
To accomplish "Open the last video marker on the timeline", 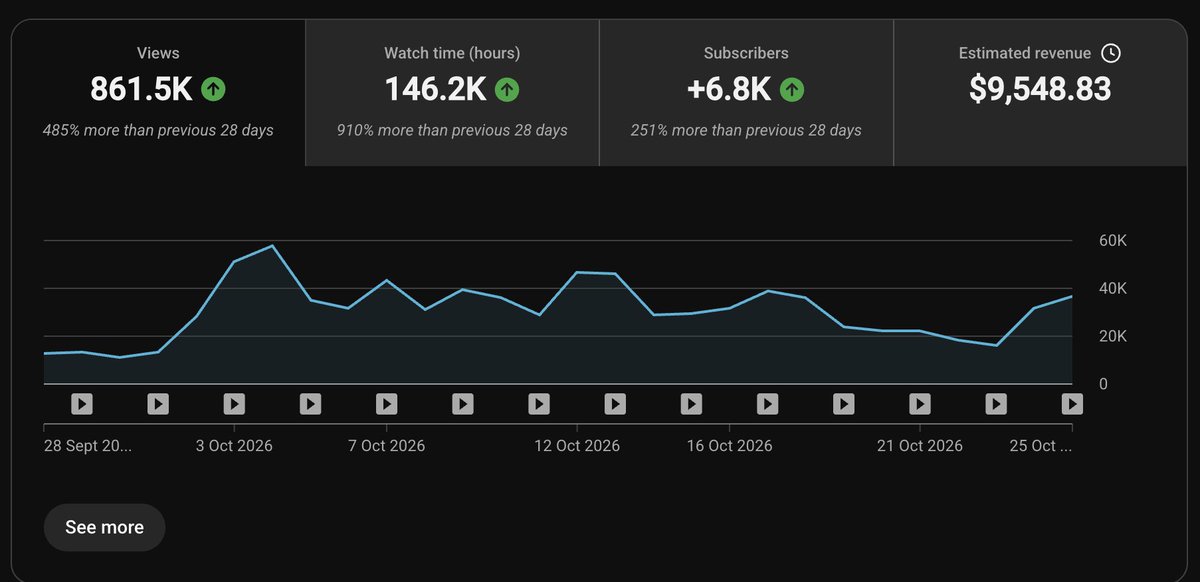I will [x=1072, y=404].
